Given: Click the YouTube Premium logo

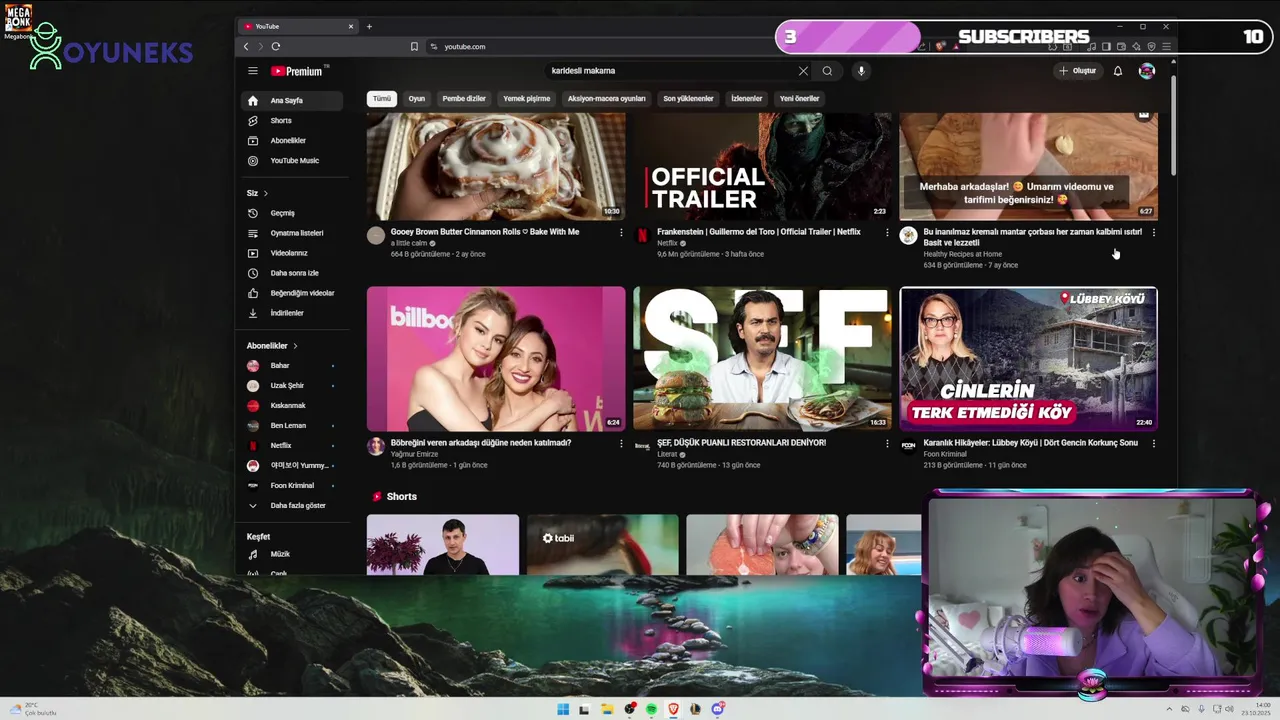Looking at the screenshot, I should pos(297,71).
